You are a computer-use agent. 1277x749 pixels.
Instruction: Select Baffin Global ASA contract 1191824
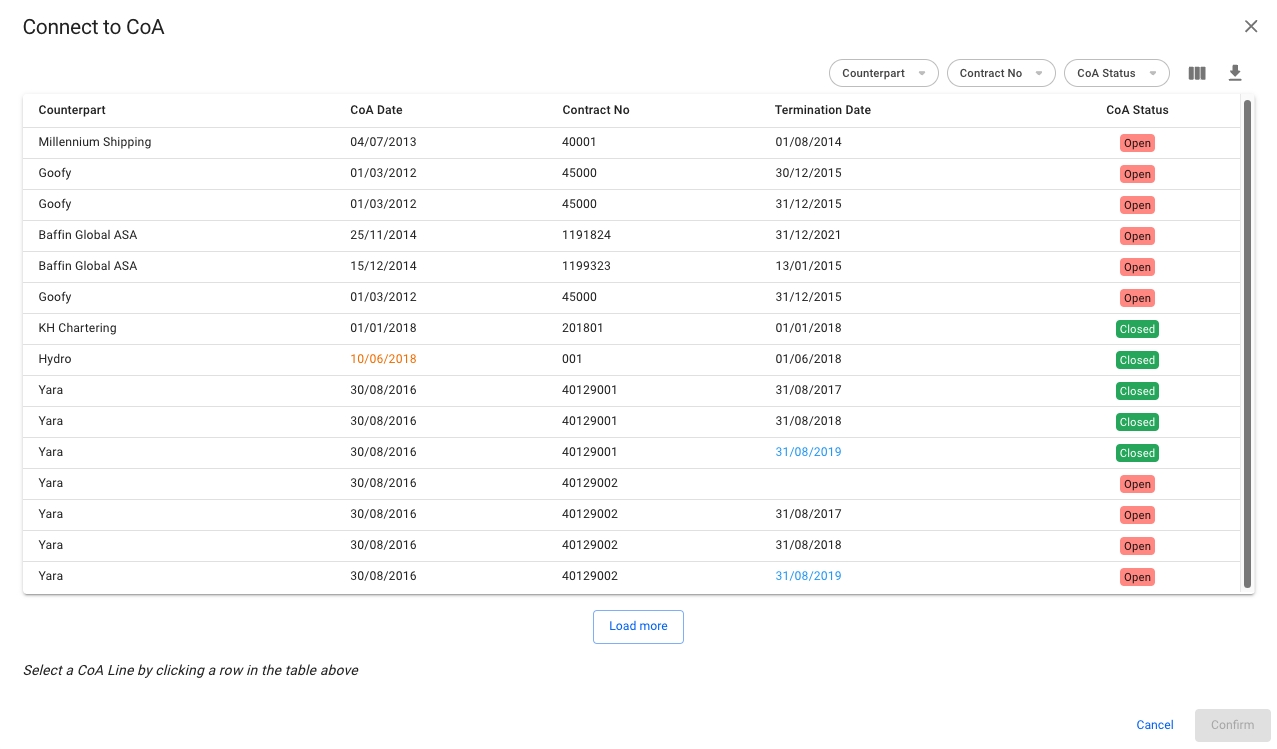586,235
